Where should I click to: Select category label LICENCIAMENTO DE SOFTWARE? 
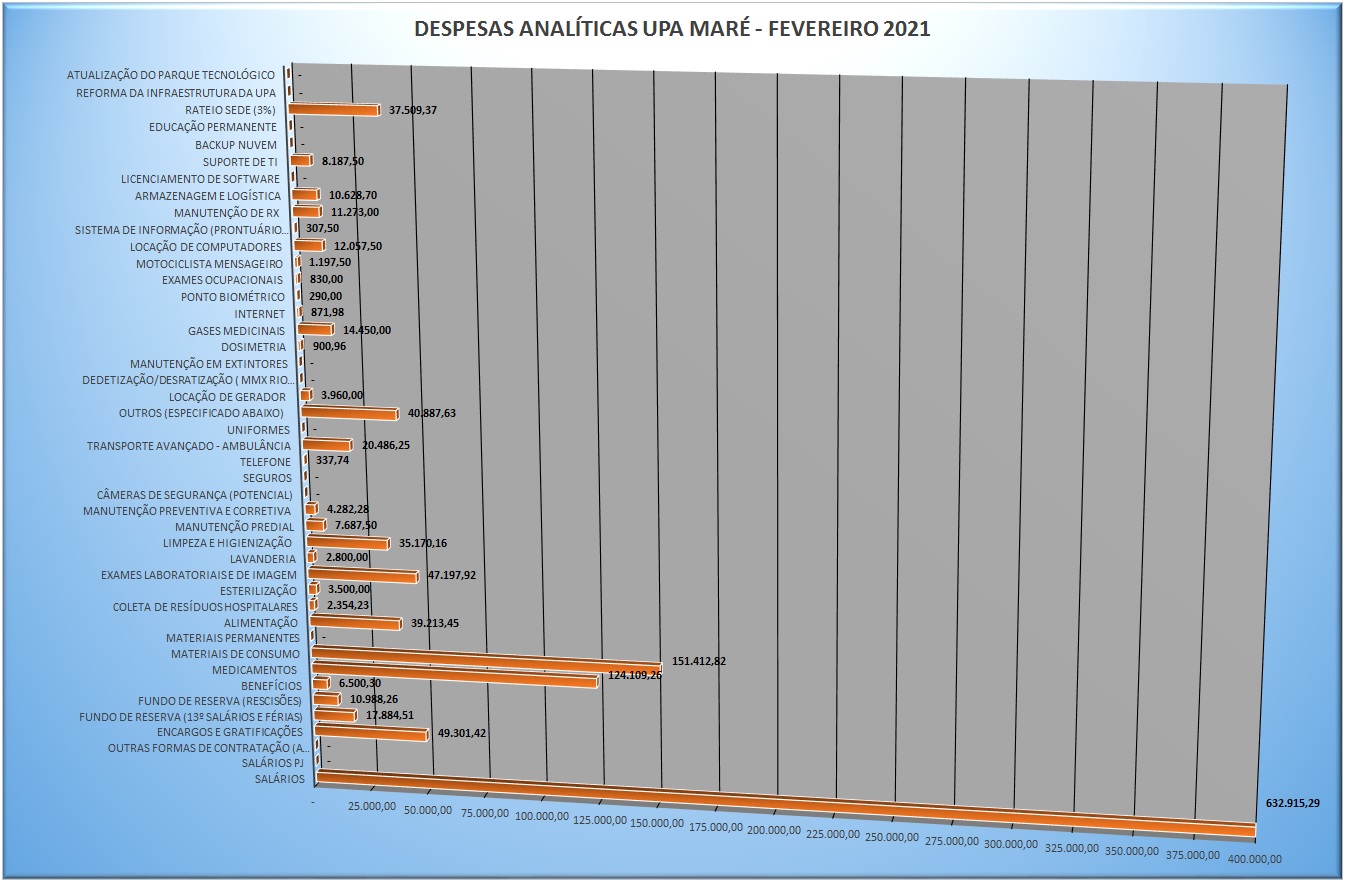click(x=200, y=179)
